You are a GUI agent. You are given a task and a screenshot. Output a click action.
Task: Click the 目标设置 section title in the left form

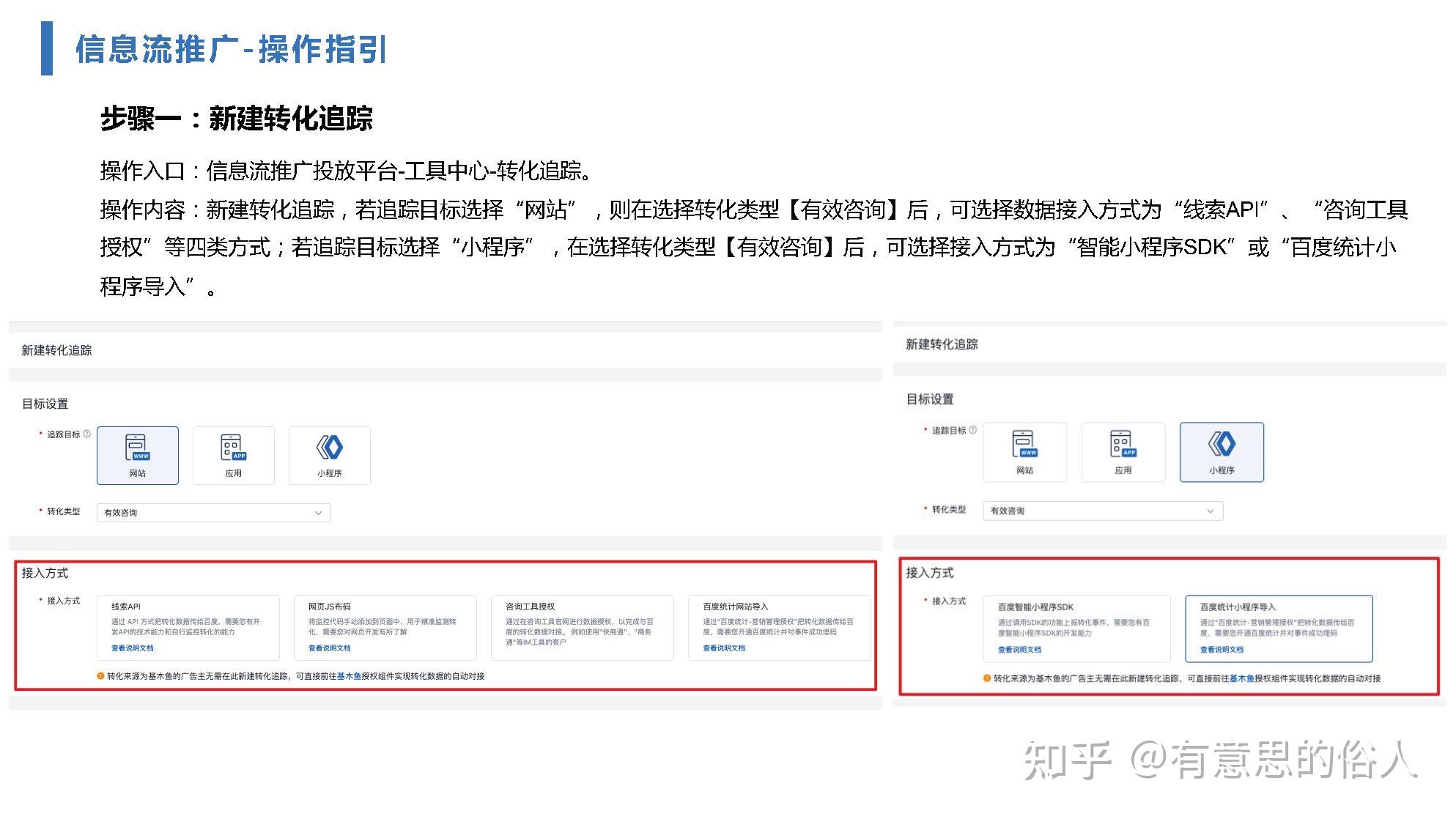tap(45, 404)
